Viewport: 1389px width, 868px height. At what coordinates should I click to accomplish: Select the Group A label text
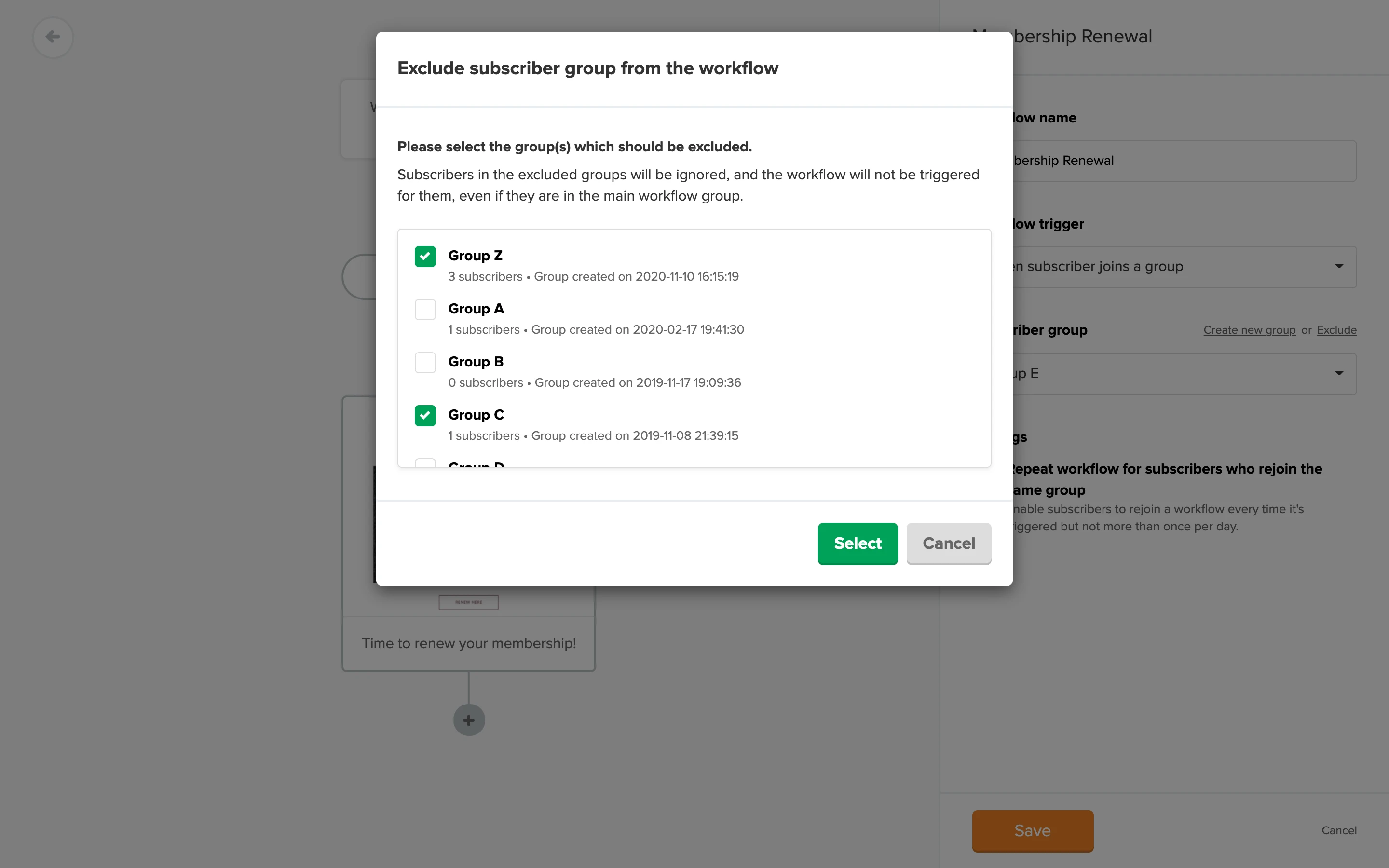476,309
